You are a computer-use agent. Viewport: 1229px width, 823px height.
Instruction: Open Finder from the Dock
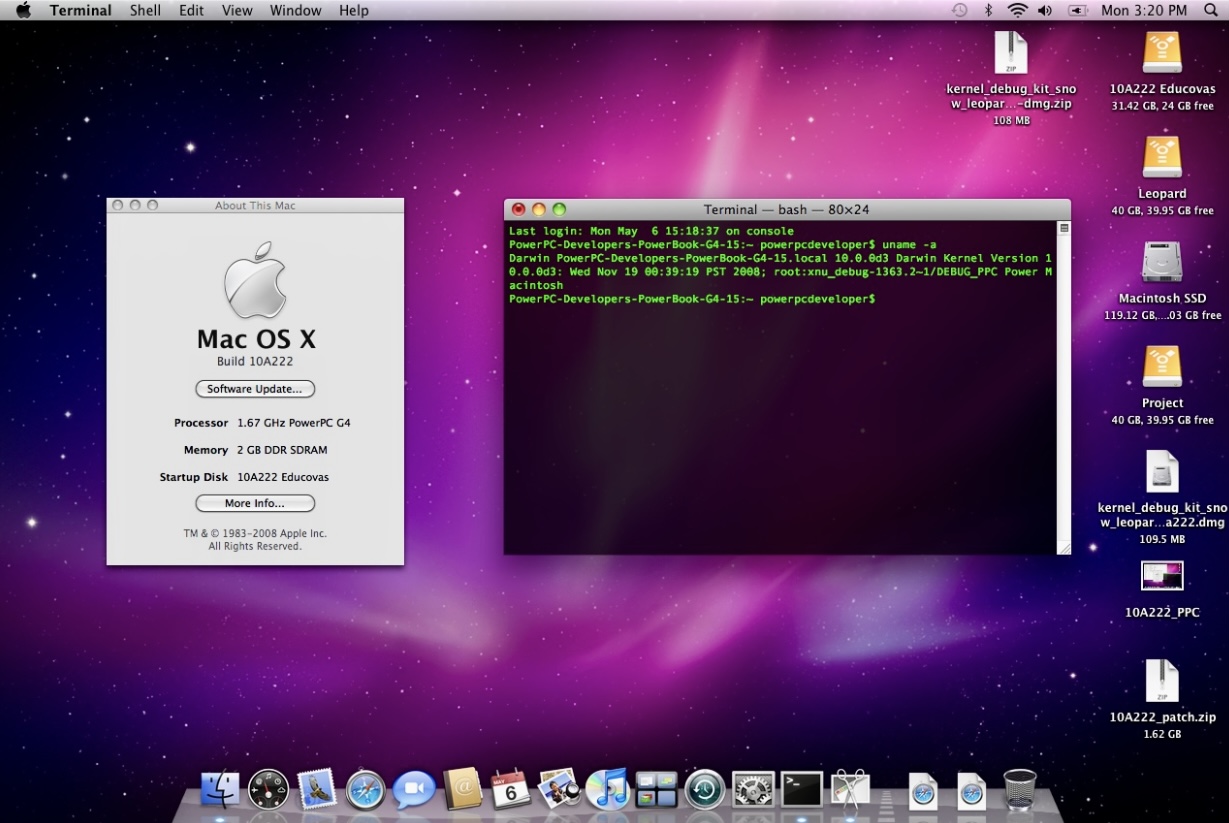pyautogui.click(x=219, y=789)
